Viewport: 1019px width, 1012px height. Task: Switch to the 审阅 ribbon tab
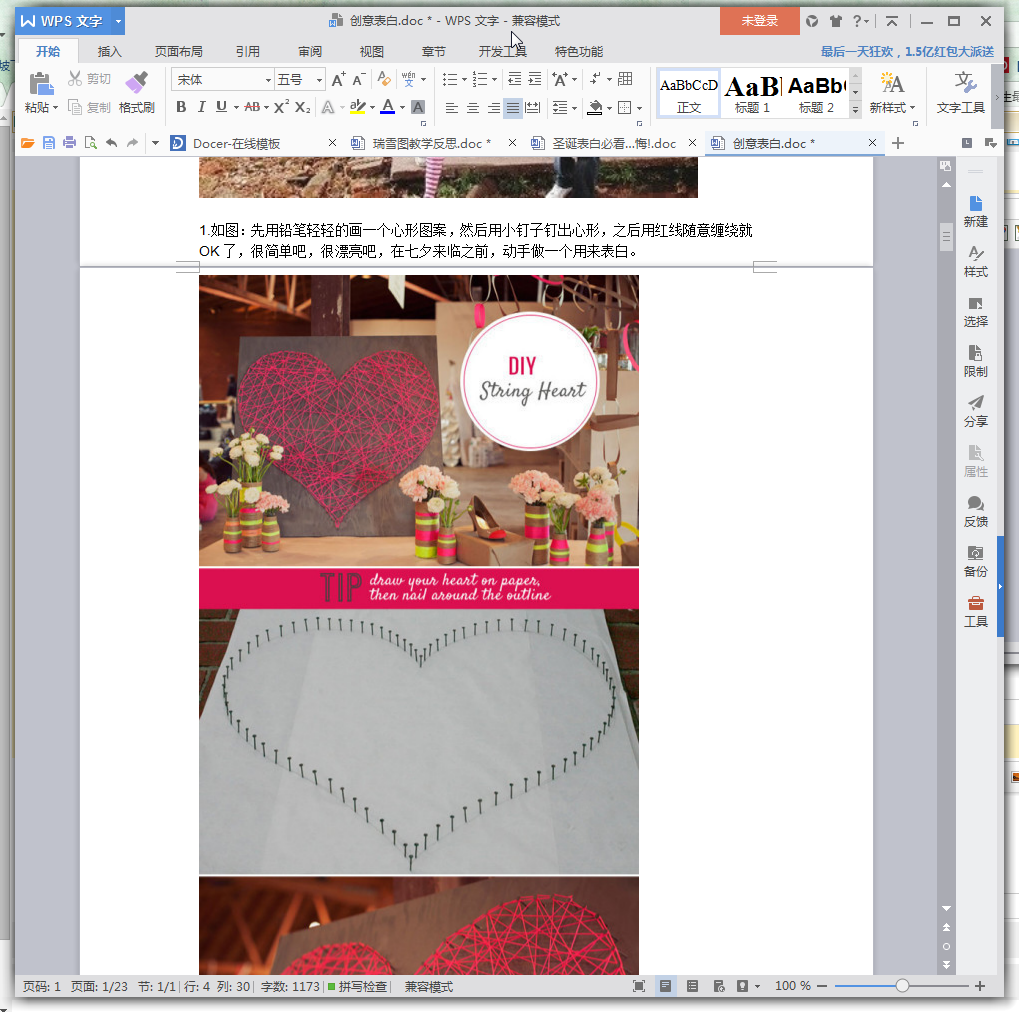[310, 51]
